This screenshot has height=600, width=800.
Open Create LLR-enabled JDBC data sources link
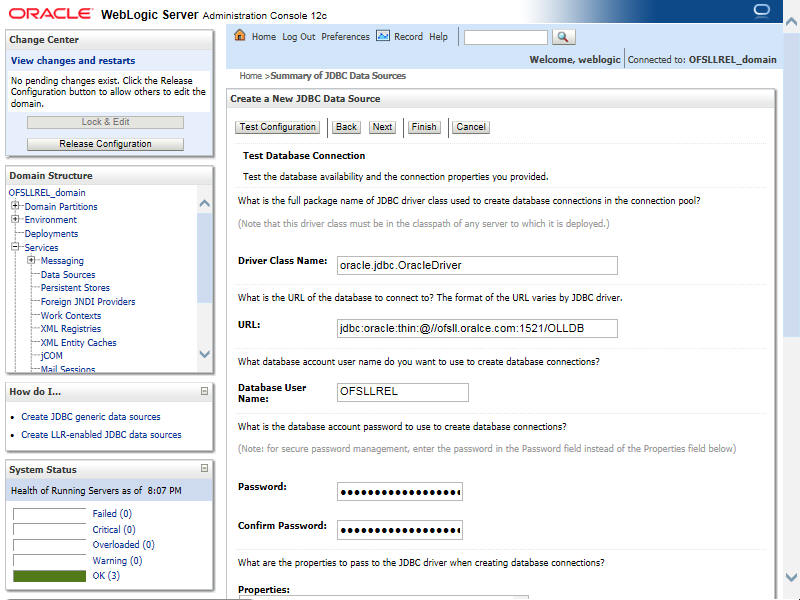(x=101, y=435)
